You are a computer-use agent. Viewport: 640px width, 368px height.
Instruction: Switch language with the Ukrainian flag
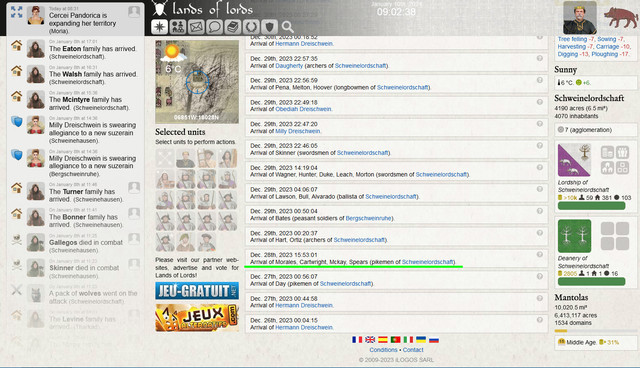tap(421, 339)
